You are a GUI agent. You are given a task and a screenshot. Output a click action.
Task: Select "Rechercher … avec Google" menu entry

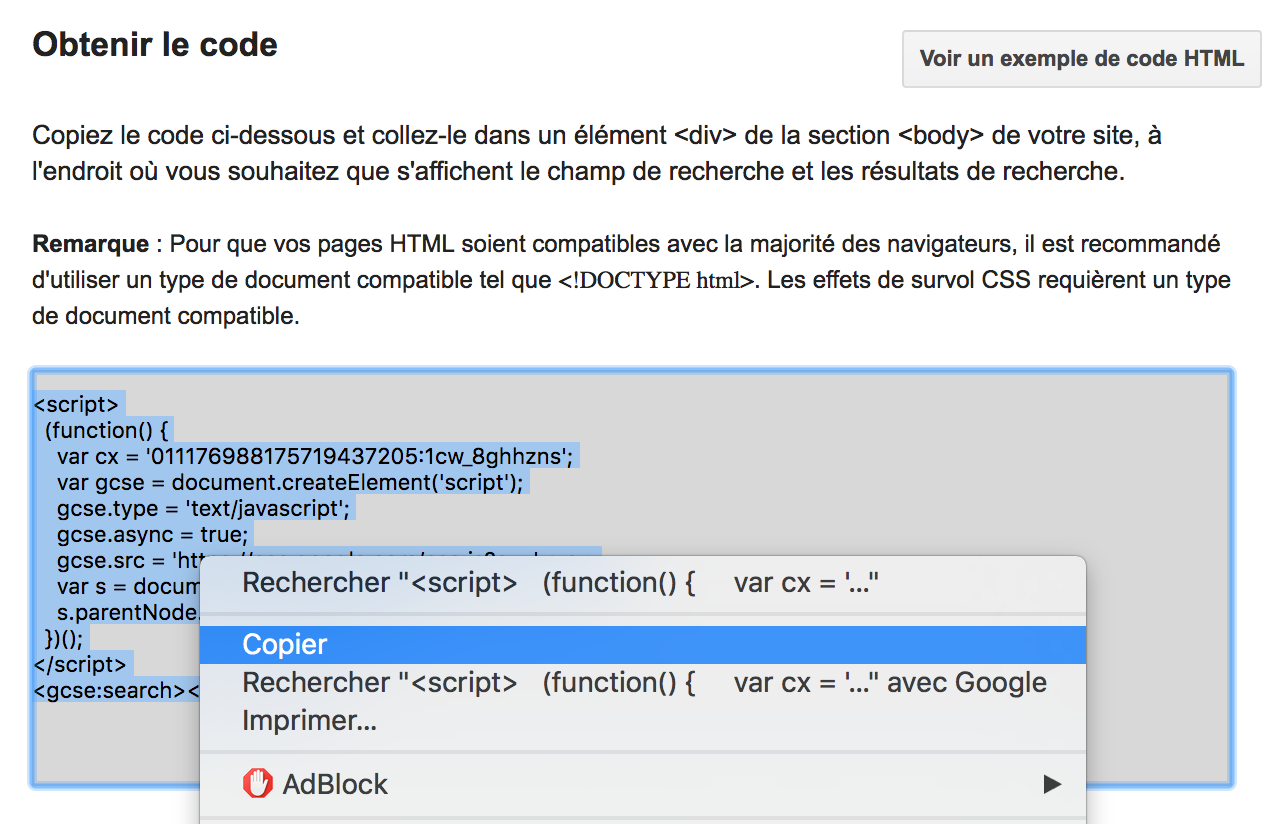coord(643,682)
